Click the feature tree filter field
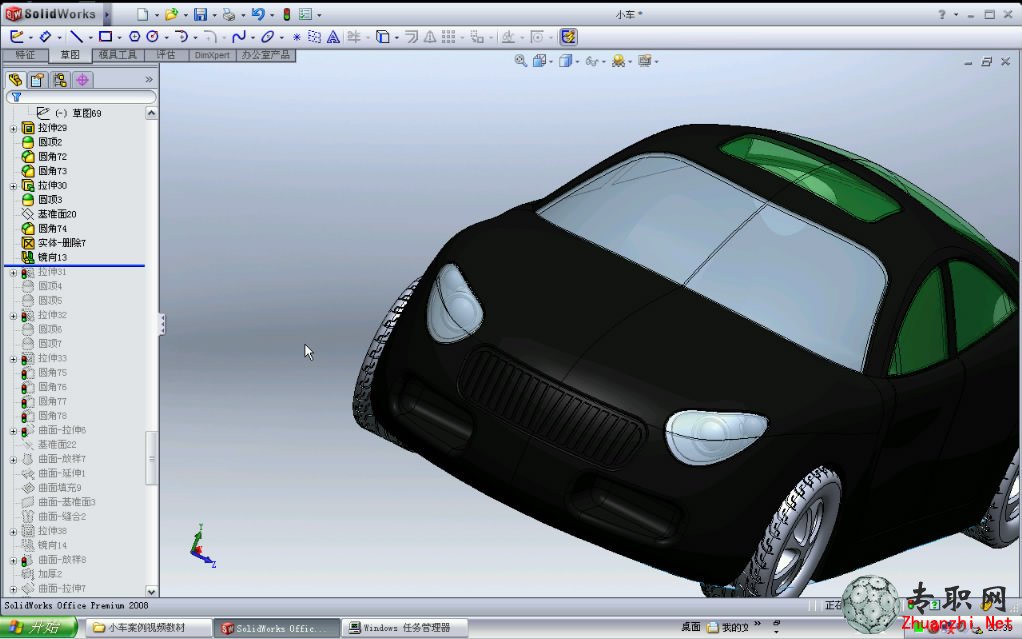 [81, 97]
